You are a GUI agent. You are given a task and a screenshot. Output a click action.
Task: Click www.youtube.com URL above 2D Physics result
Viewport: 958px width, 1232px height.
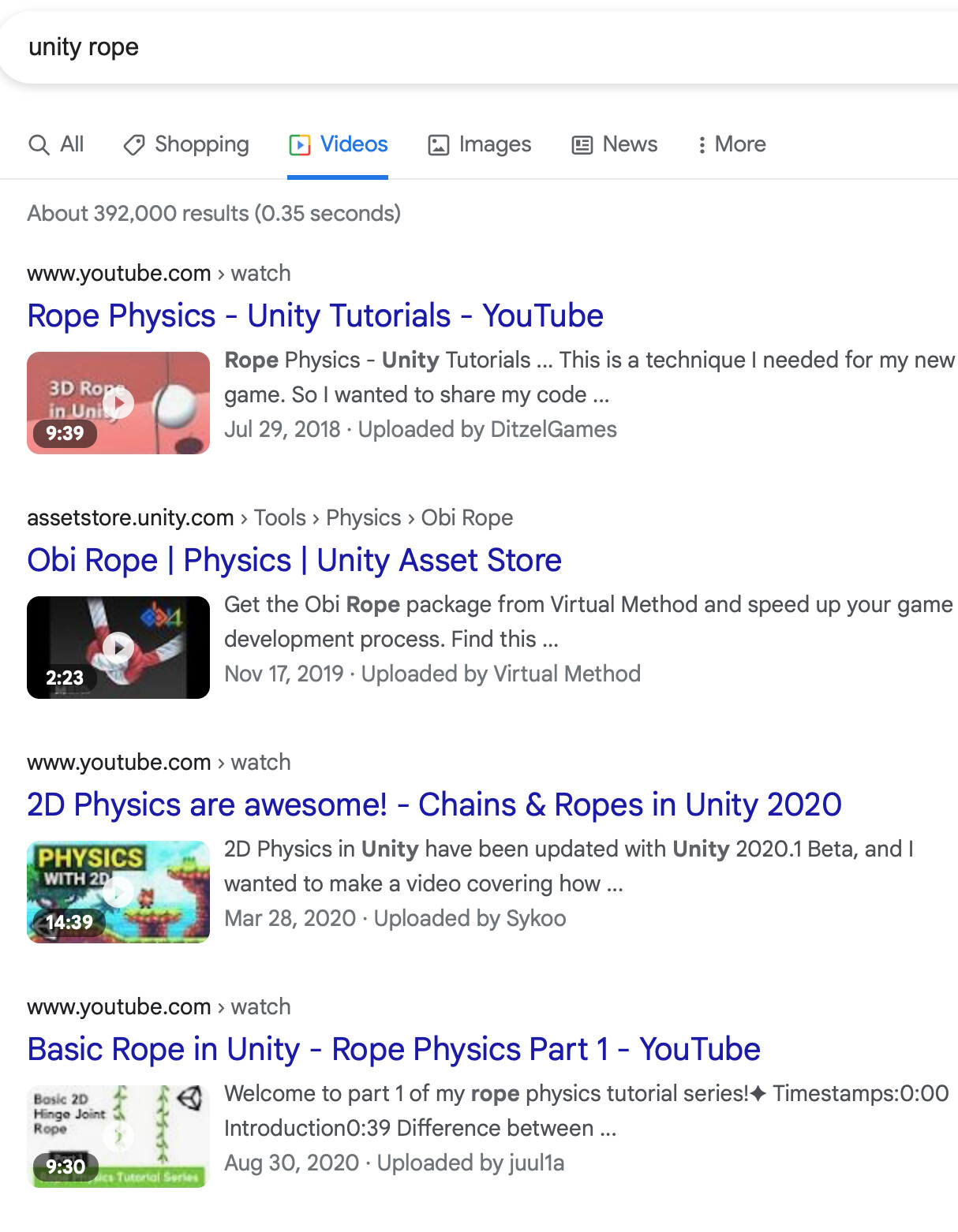(159, 763)
